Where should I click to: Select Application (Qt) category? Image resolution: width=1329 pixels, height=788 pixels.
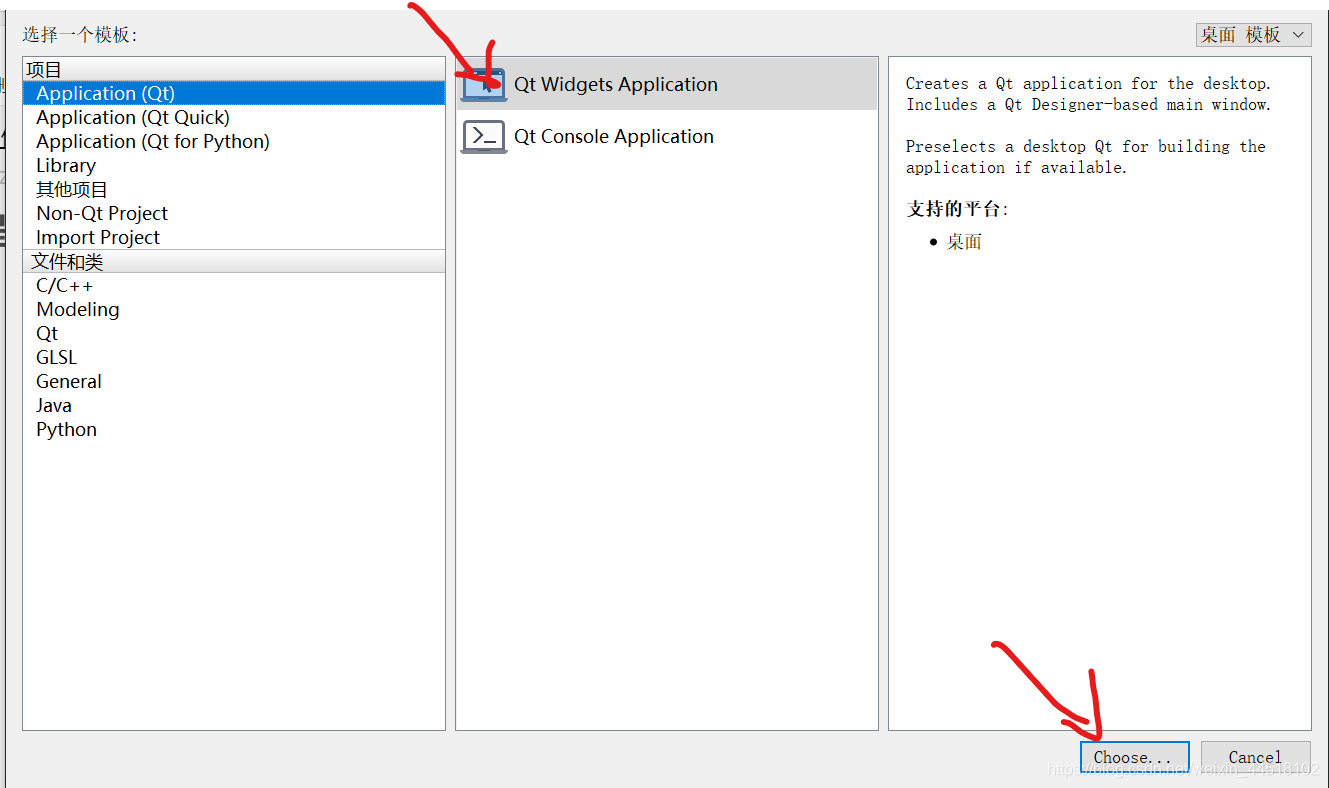point(234,93)
